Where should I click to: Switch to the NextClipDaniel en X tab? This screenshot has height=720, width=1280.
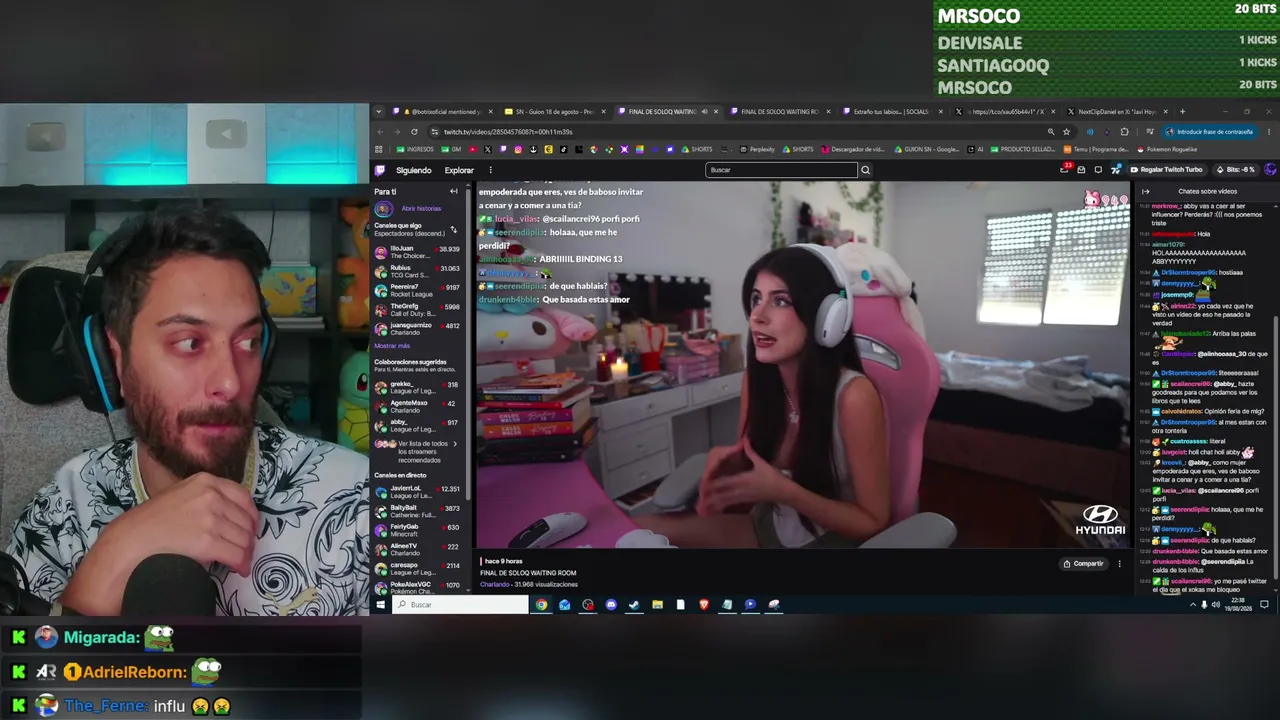coord(1116,112)
